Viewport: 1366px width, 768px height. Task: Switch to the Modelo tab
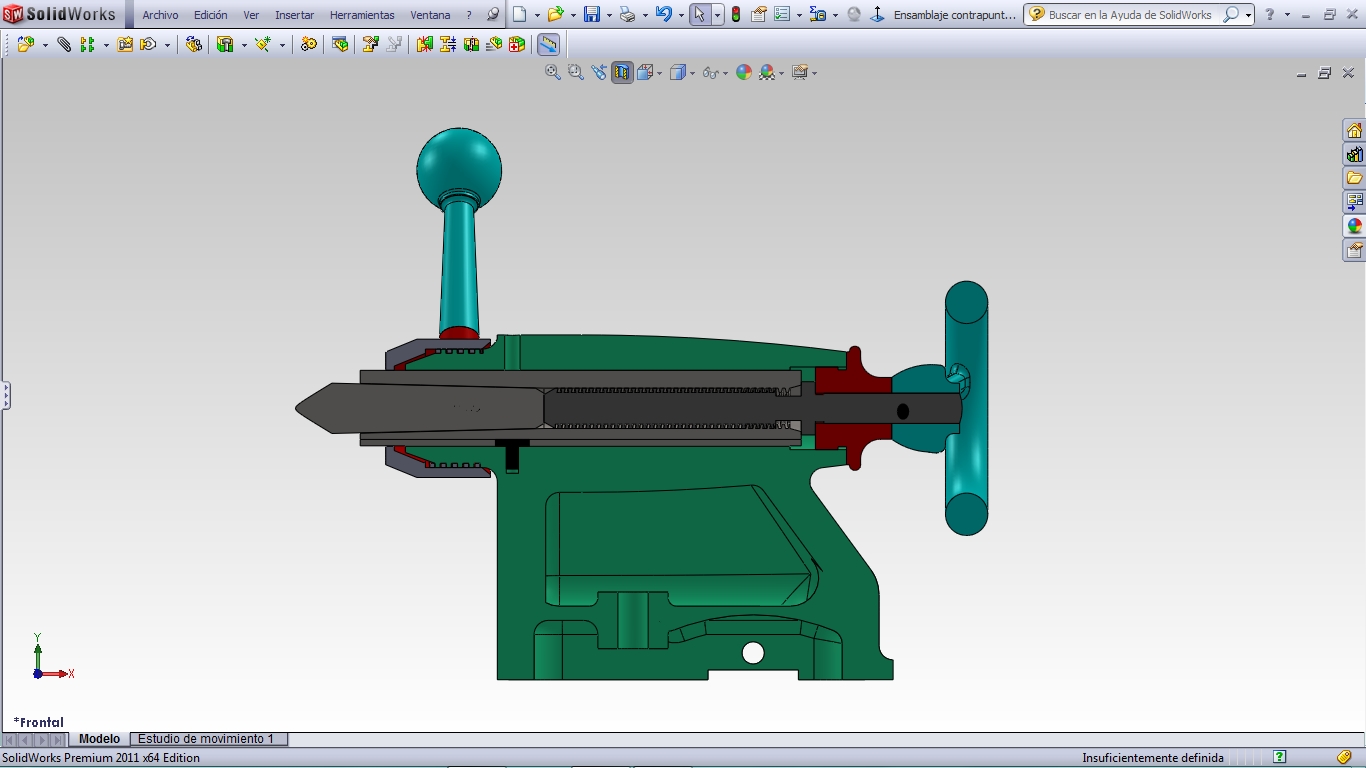coord(99,739)
